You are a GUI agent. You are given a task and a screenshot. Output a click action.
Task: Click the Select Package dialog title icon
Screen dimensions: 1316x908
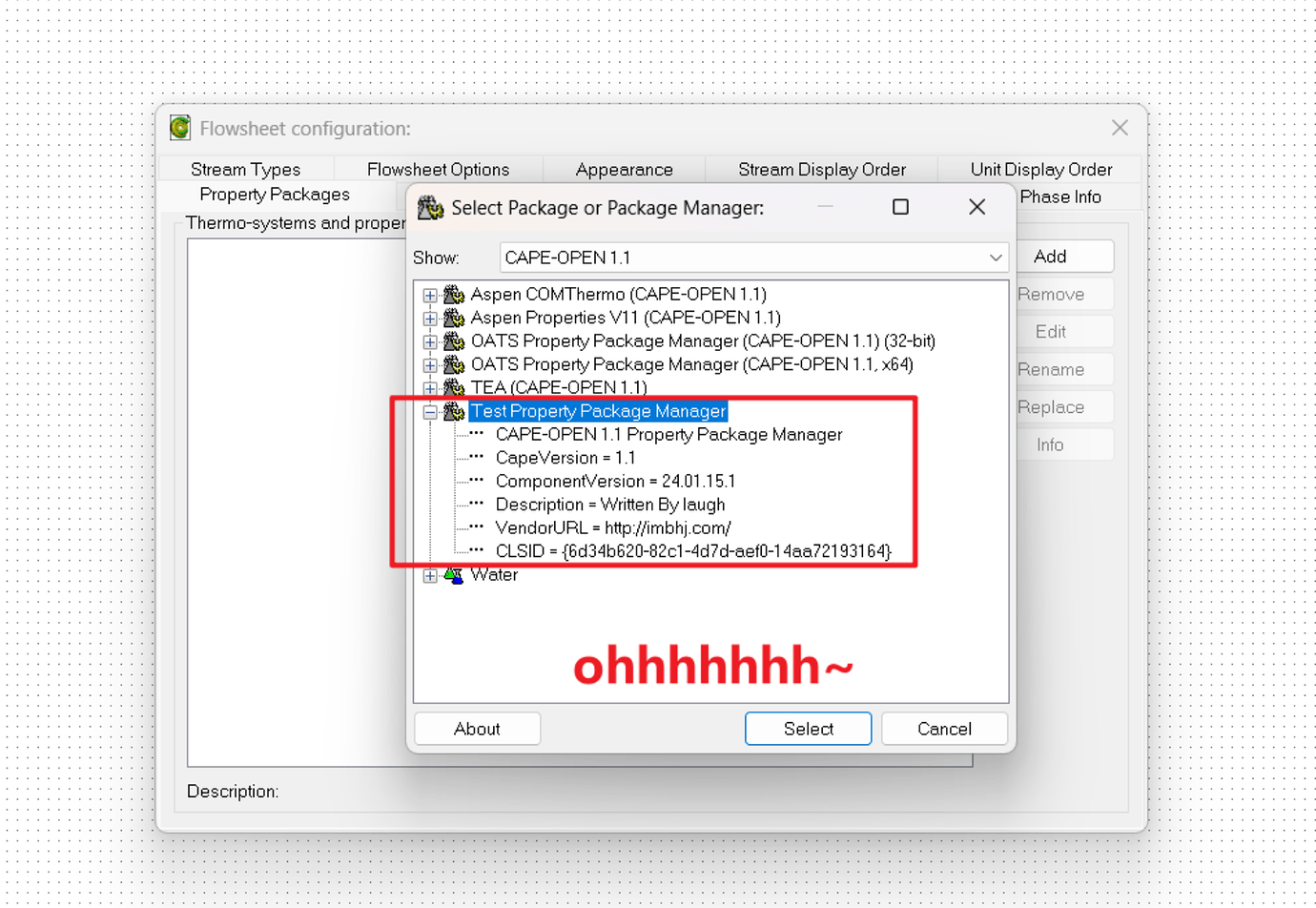(x=431, y=208)
